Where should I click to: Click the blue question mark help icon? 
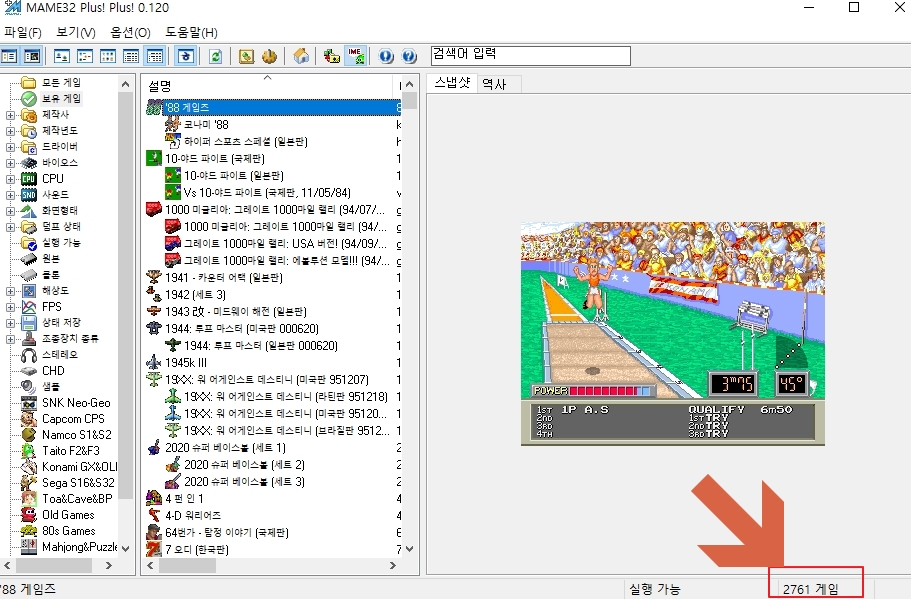(x=409, y=56)
